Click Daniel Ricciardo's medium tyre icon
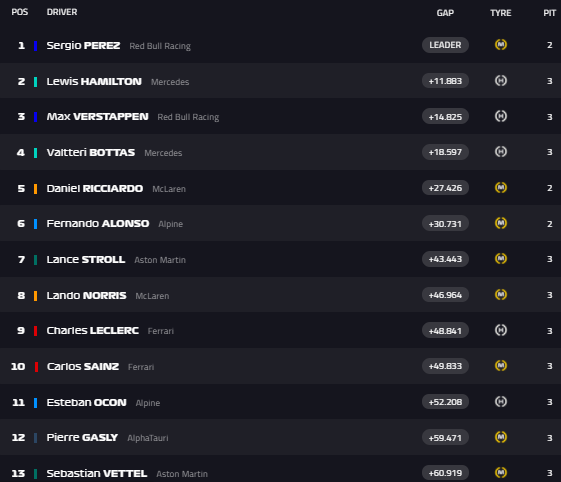 click(x=501, y=188)
